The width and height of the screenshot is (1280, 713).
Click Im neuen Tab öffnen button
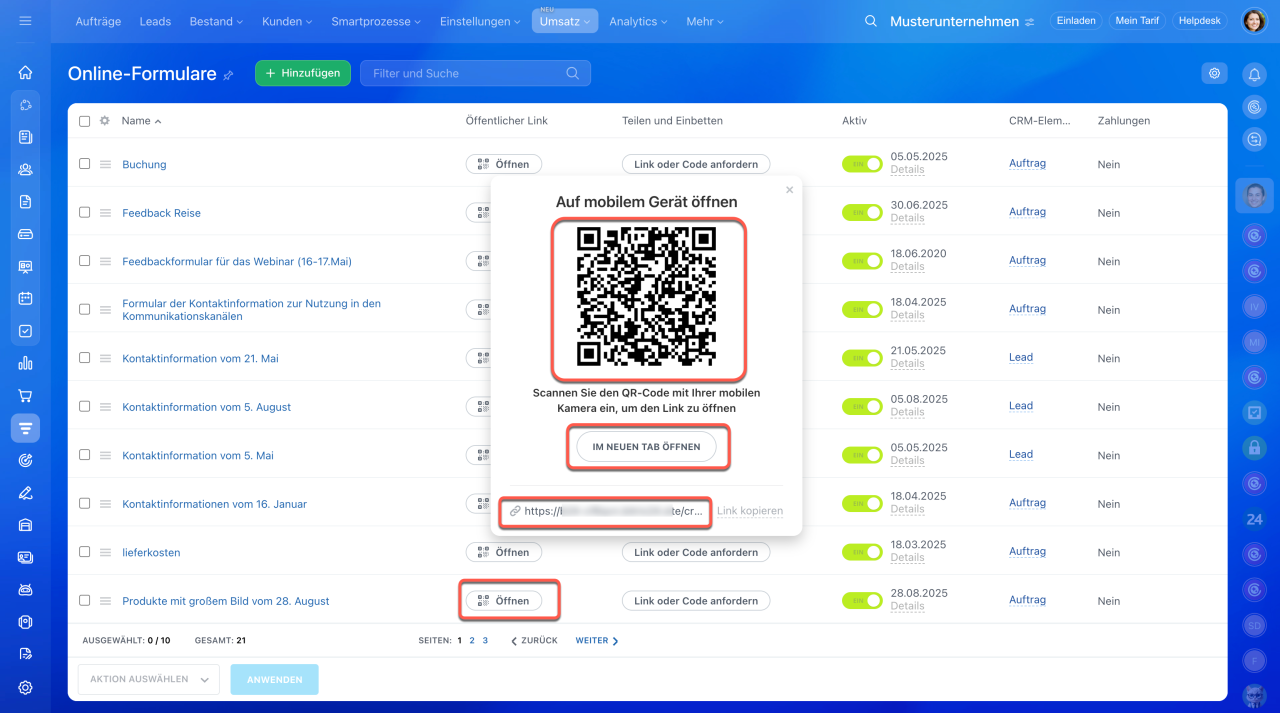[x=646, y=447]
